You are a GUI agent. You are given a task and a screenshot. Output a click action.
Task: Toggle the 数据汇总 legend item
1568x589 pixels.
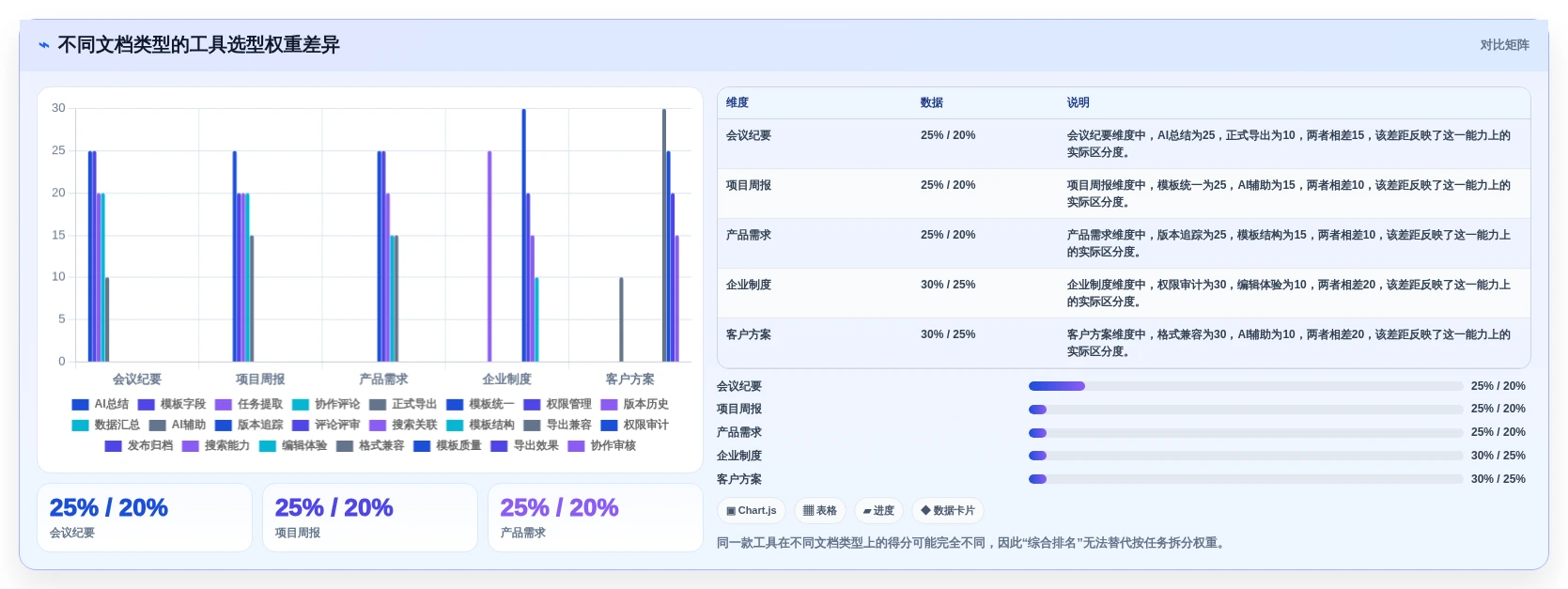(105, 426)
